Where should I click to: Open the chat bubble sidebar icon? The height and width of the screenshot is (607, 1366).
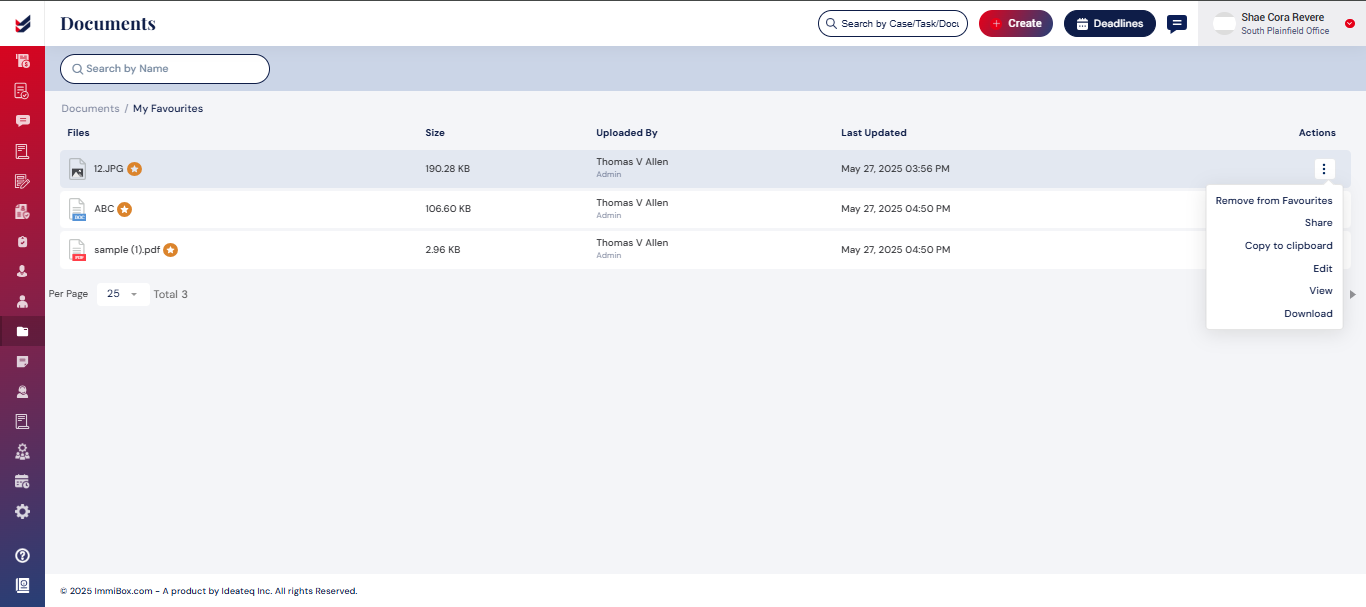point(22,121)
